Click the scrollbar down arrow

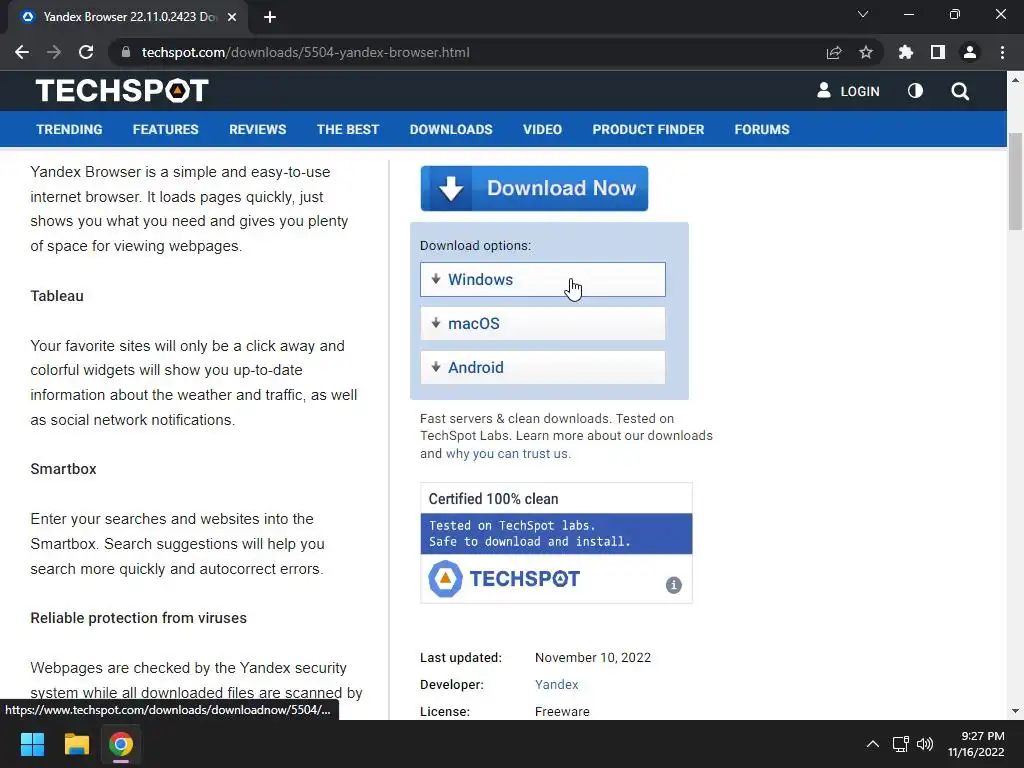click(1015, 711)
